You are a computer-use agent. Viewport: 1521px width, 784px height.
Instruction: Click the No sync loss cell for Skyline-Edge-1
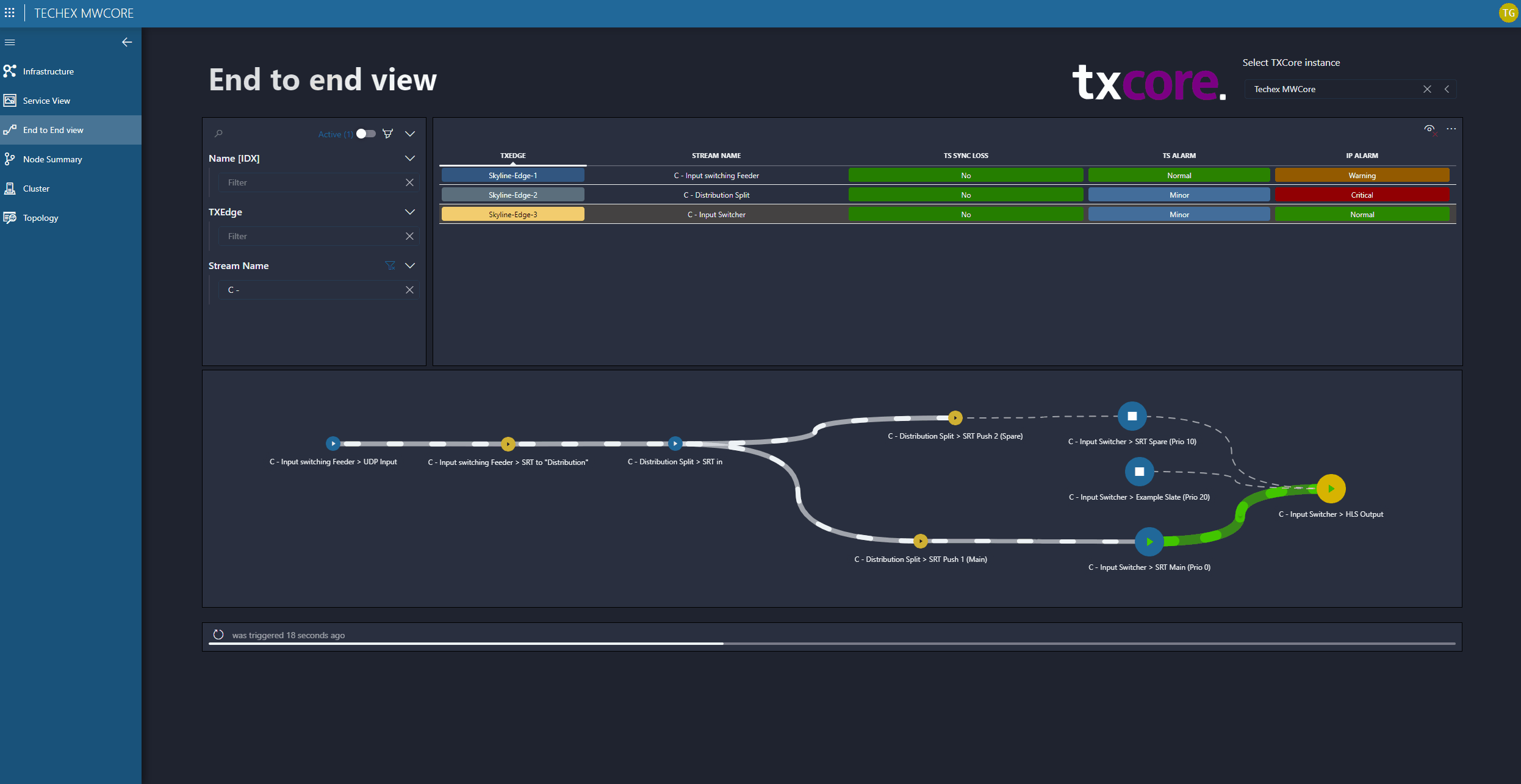[x=966, y=175]
